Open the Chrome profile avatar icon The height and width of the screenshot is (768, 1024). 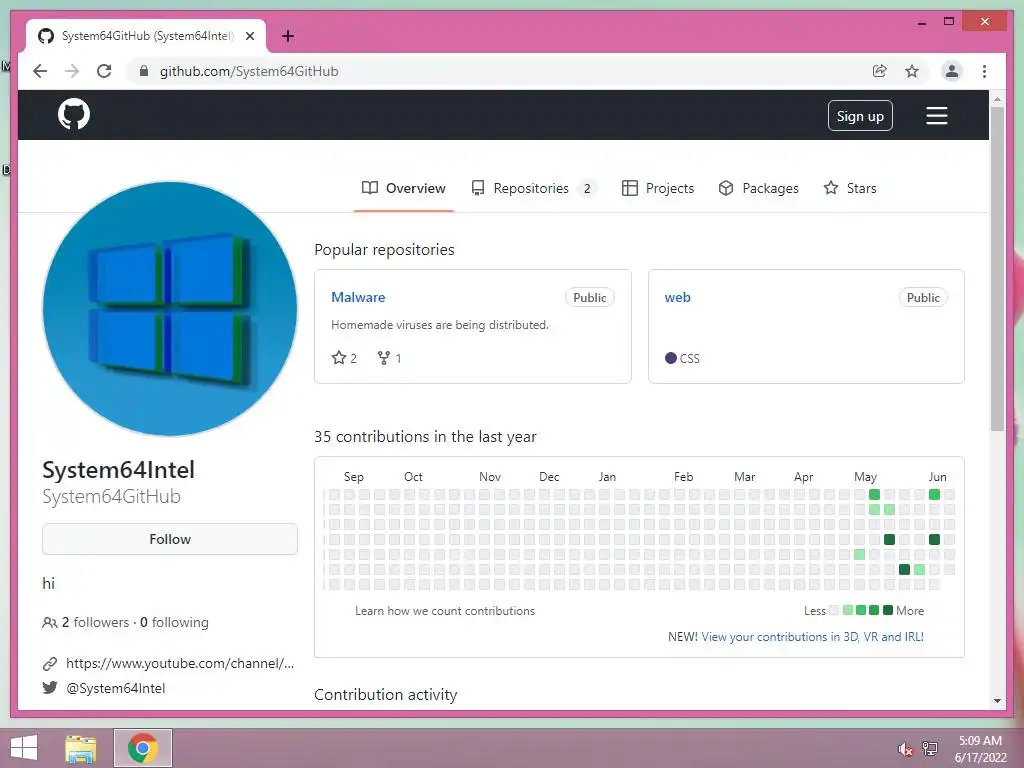[x=952, y=71]
